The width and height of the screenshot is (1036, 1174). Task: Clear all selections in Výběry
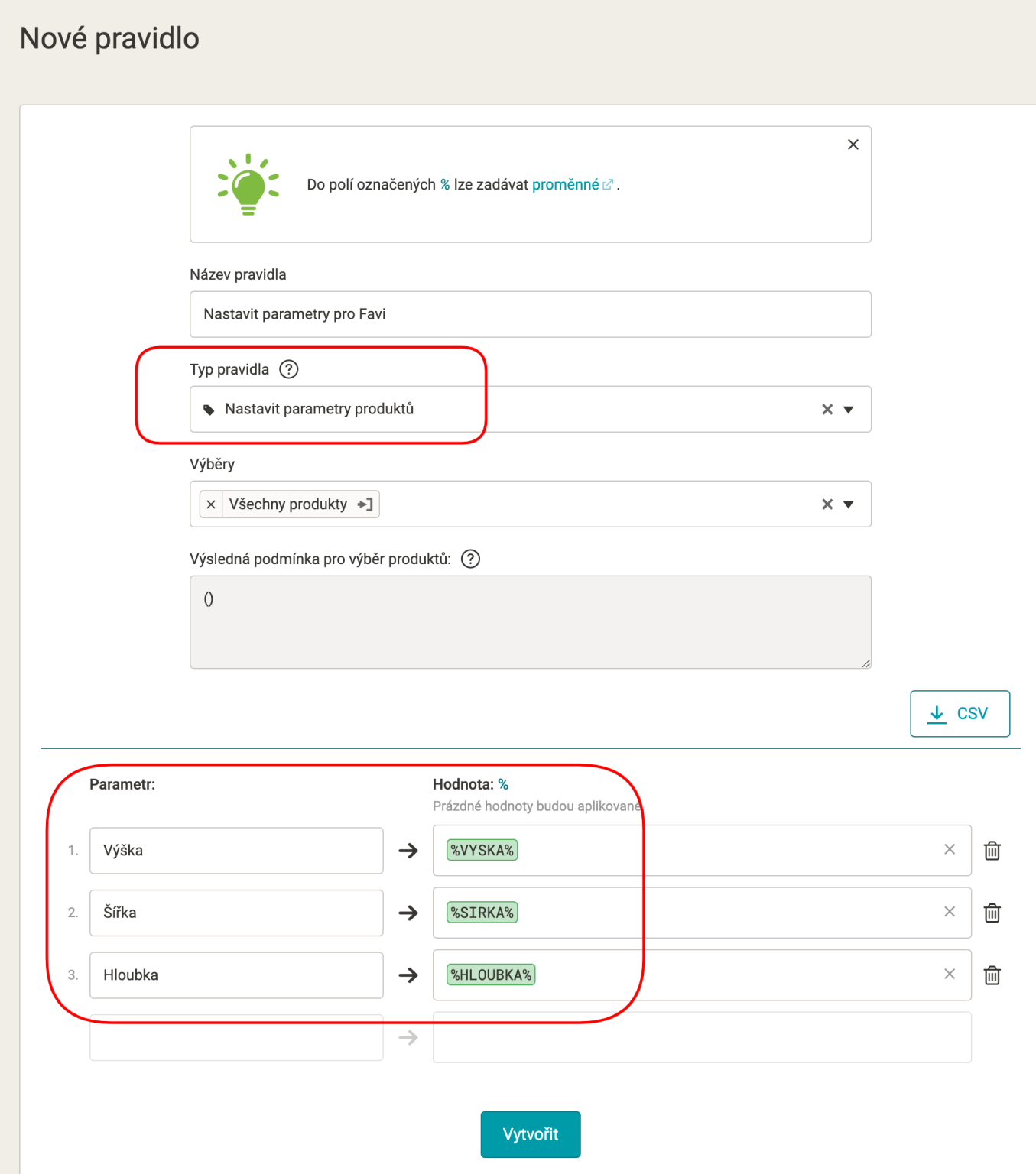tap(827, 504)
